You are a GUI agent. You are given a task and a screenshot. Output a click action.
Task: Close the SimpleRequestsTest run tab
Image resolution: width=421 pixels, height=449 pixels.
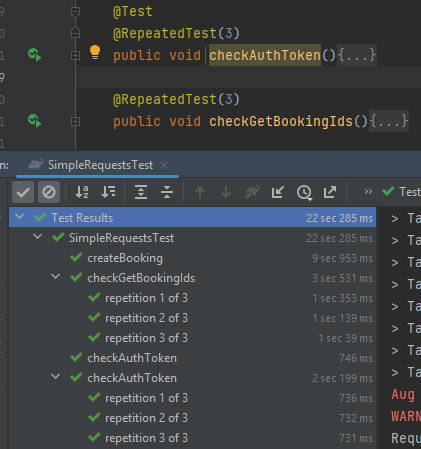coord(164,165)
